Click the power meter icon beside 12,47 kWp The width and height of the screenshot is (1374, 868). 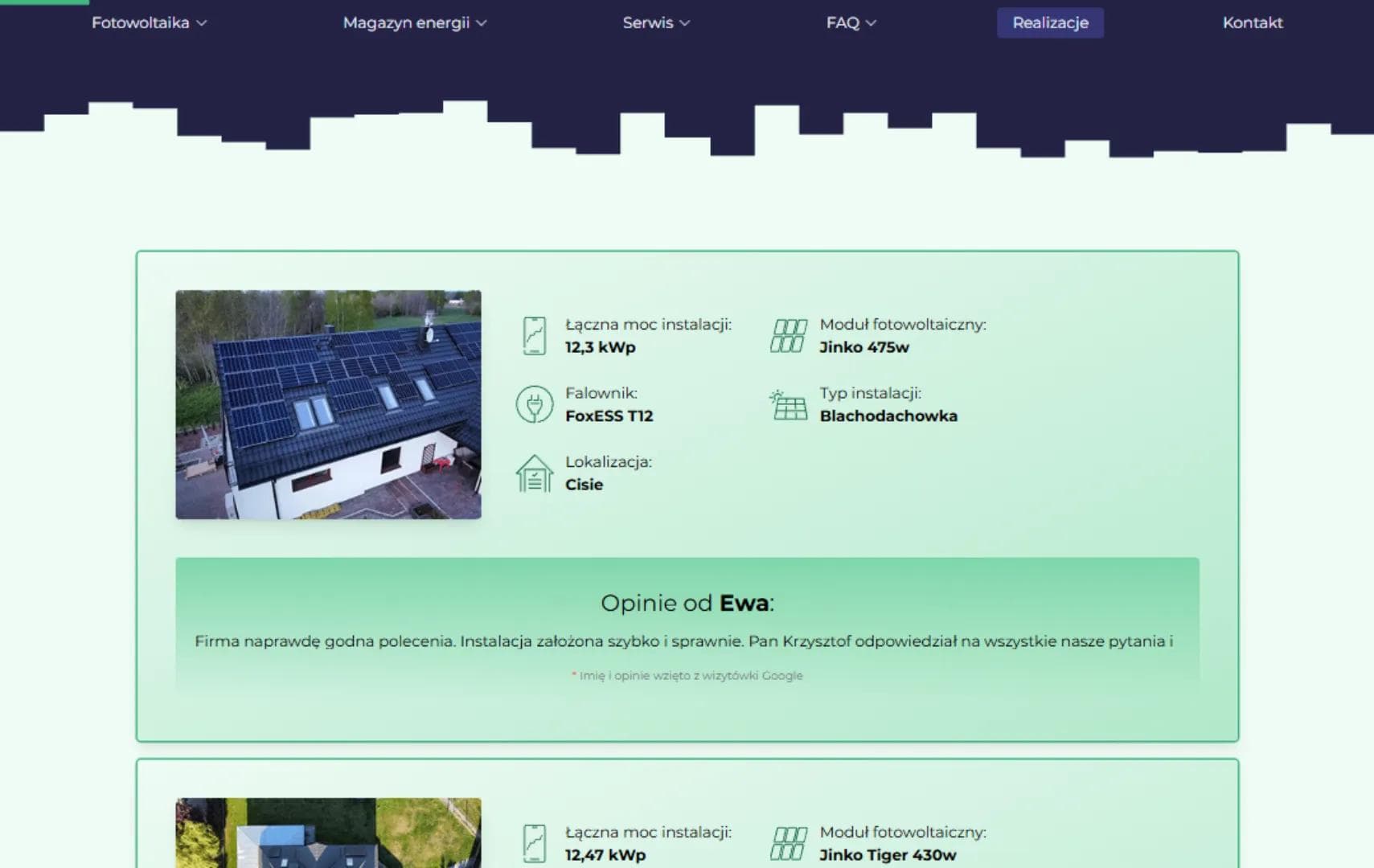(533, 842)
